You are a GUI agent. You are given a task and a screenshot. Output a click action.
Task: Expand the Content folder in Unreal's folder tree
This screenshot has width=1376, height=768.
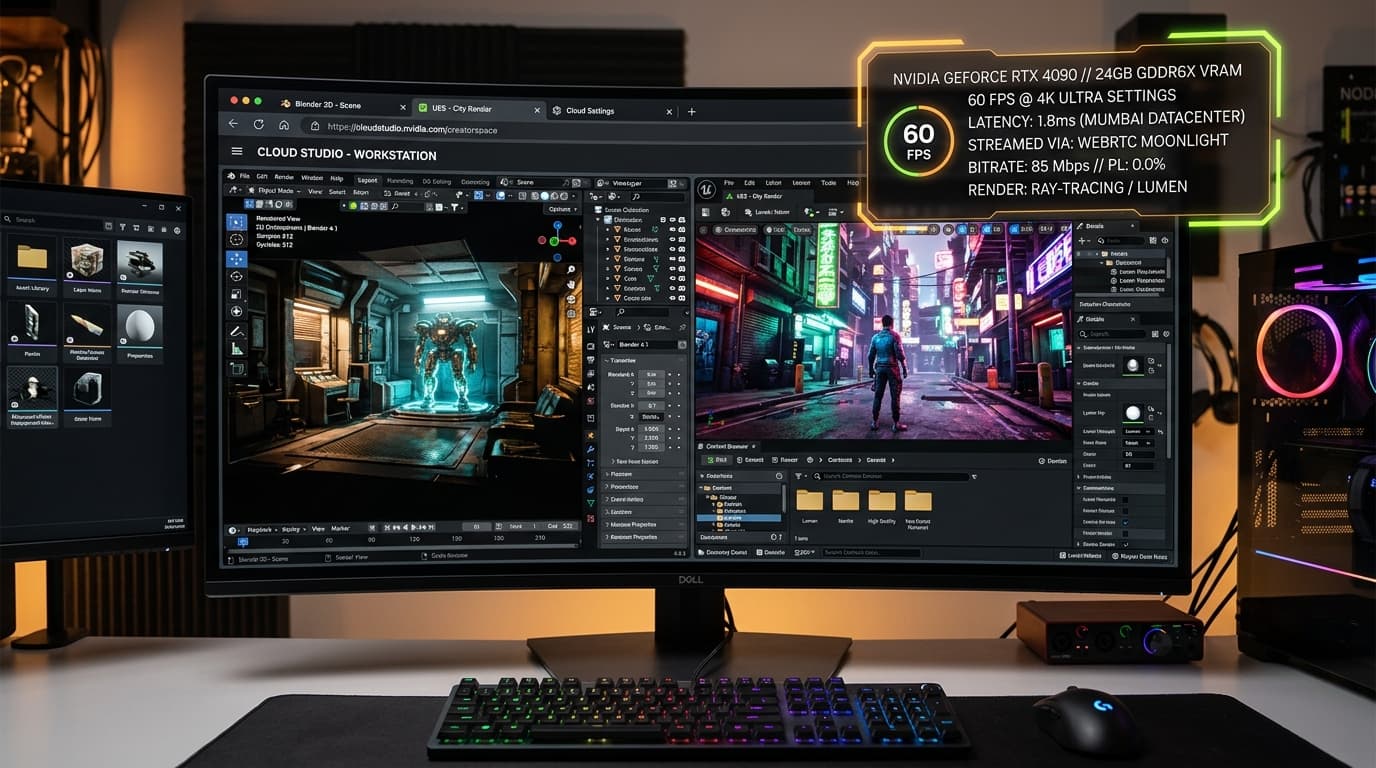pos(701,488)
